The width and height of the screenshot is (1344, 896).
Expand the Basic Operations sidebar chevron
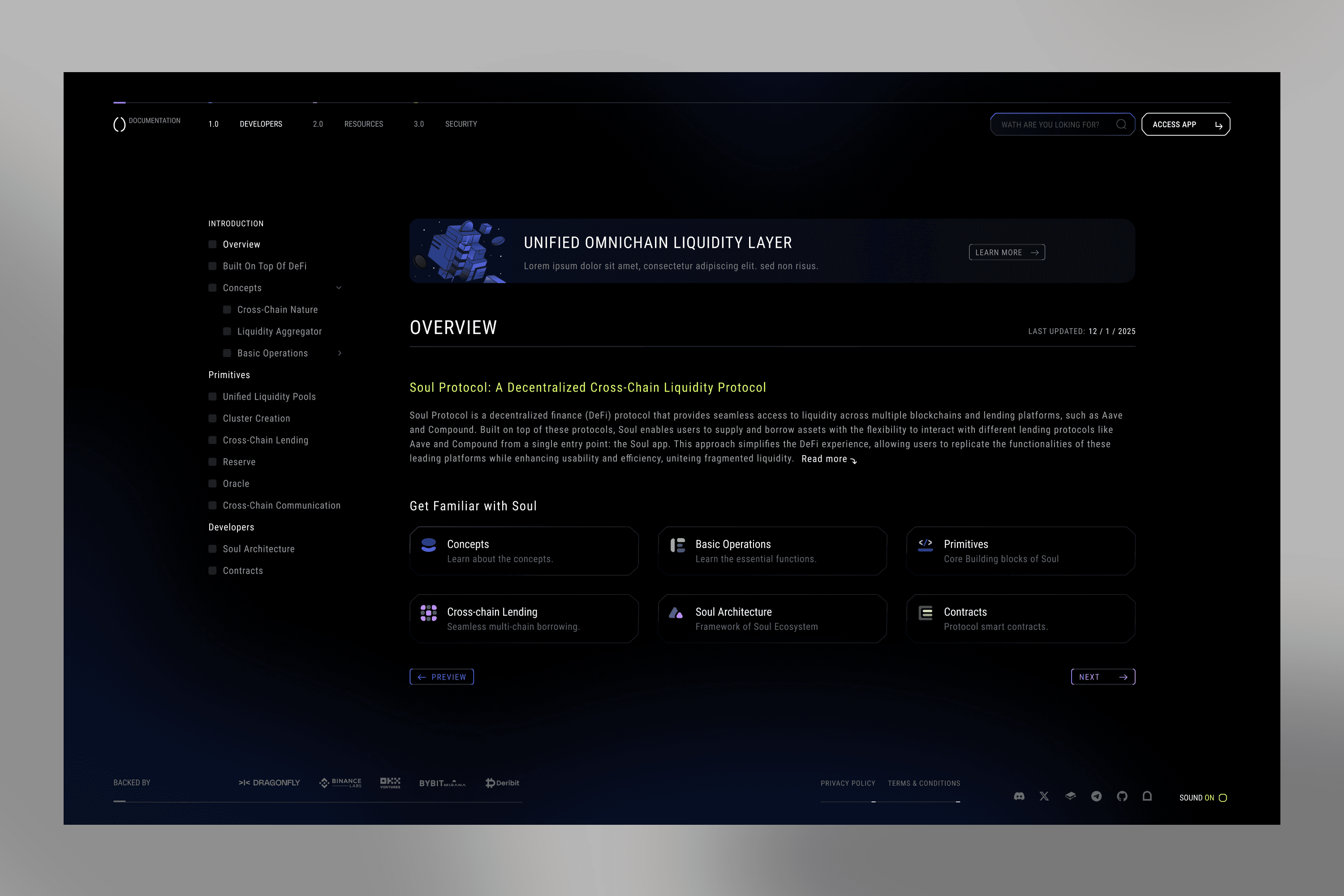tap(340, 353)
